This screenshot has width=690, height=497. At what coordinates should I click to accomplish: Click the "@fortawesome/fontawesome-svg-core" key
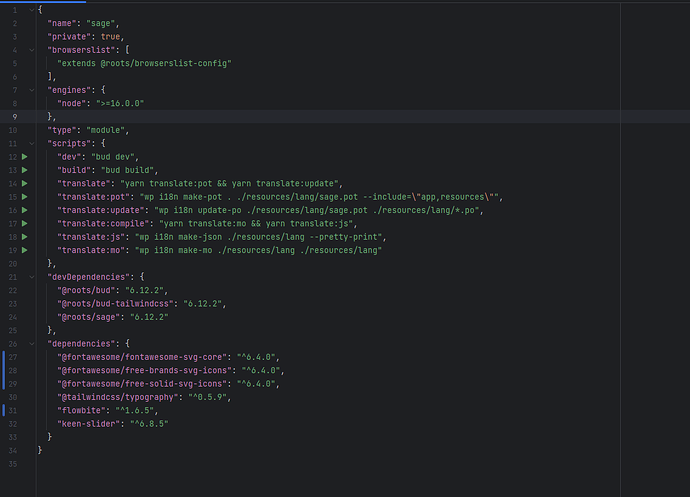[x=142, y=357]
